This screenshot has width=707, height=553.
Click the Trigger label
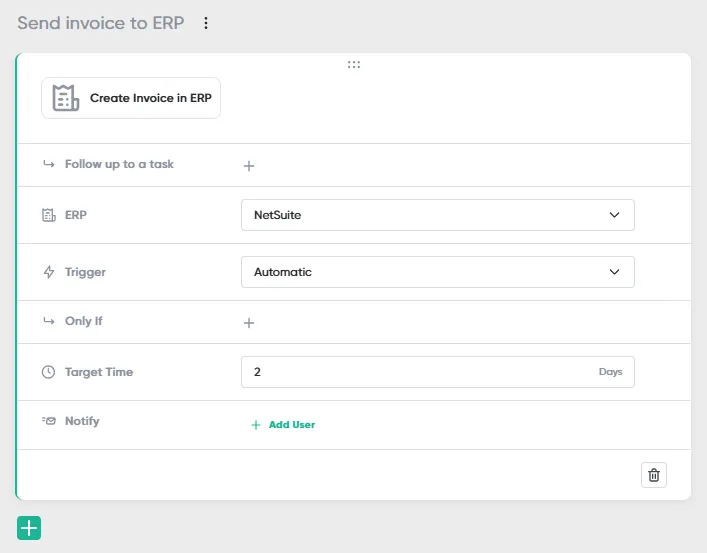coord(85,272)
